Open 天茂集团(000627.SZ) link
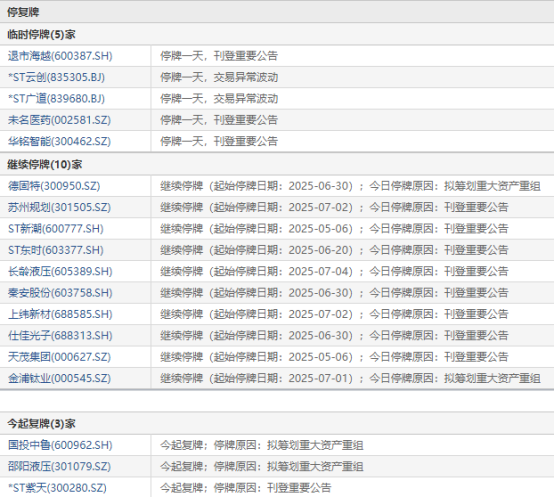 pos(59,357)
